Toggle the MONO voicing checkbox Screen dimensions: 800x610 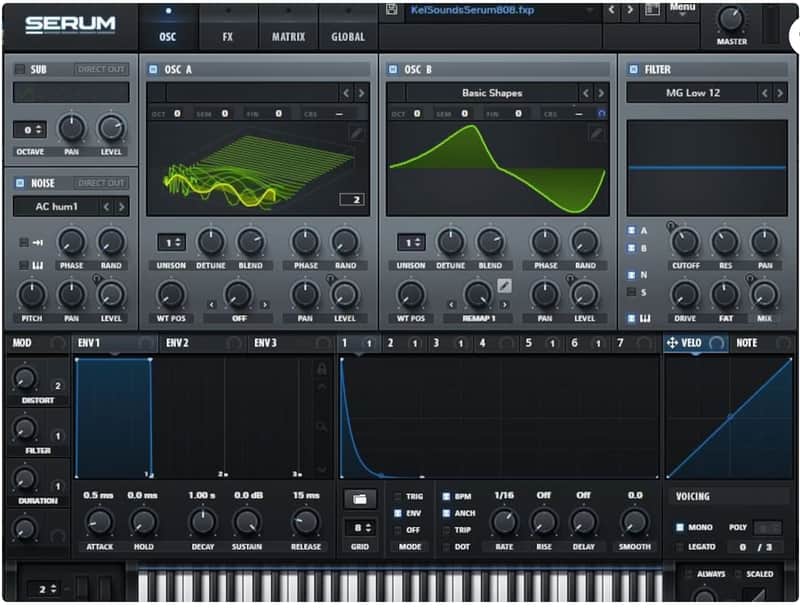pyautogui.click(x=680, y=527)
